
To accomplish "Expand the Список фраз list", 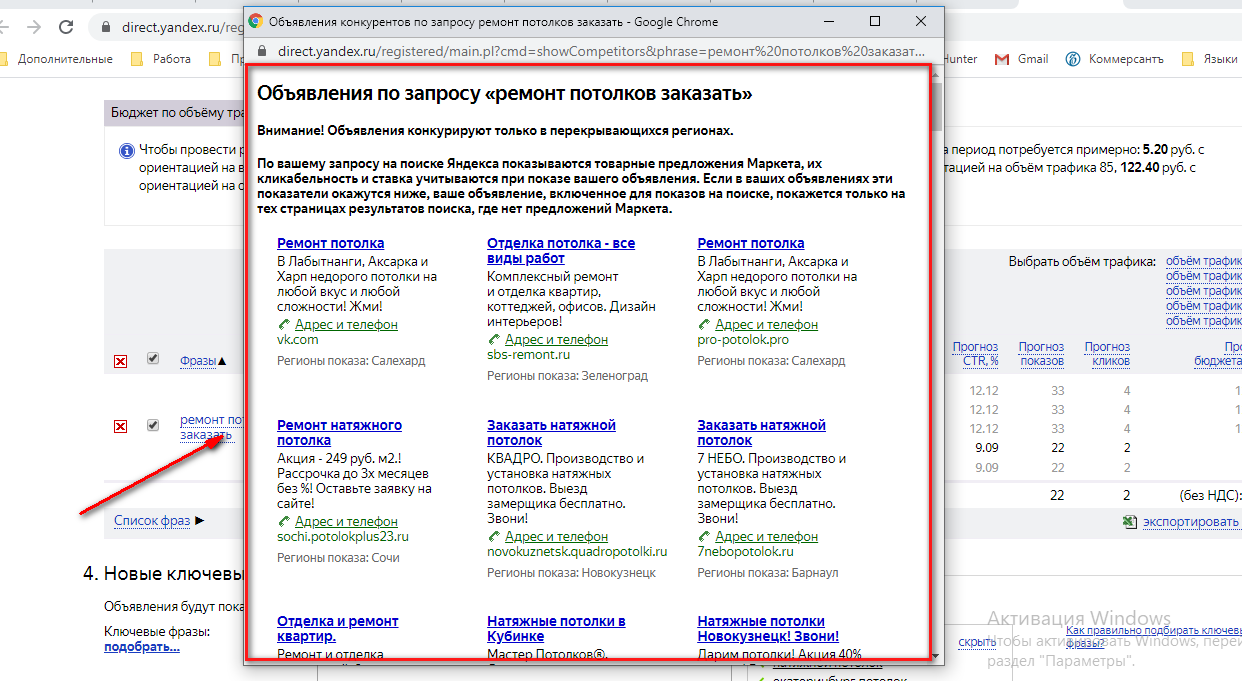I will pos(152,520).
